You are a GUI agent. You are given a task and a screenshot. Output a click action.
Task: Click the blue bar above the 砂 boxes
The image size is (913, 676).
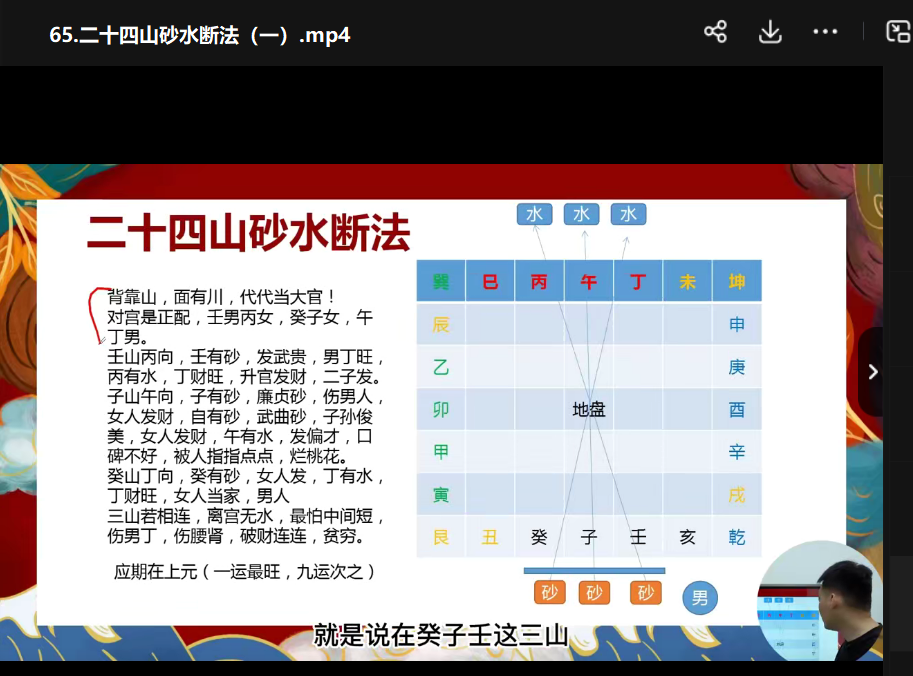pyautogui.click(x=594, y=571)
